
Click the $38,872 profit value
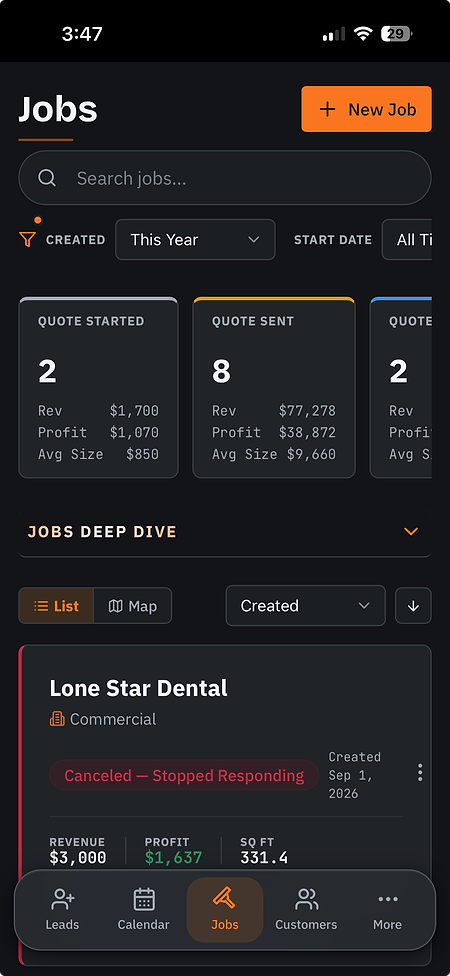[307, 433]
